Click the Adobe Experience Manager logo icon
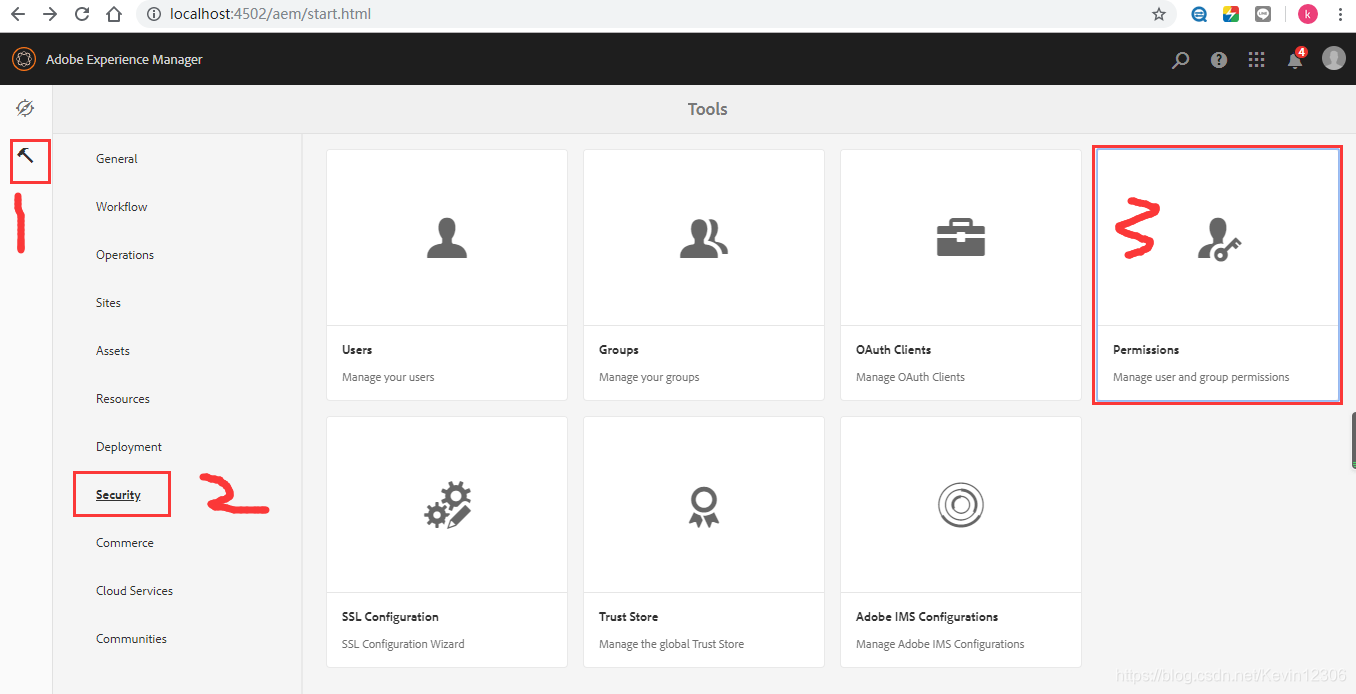 click(x=23, y=59)
